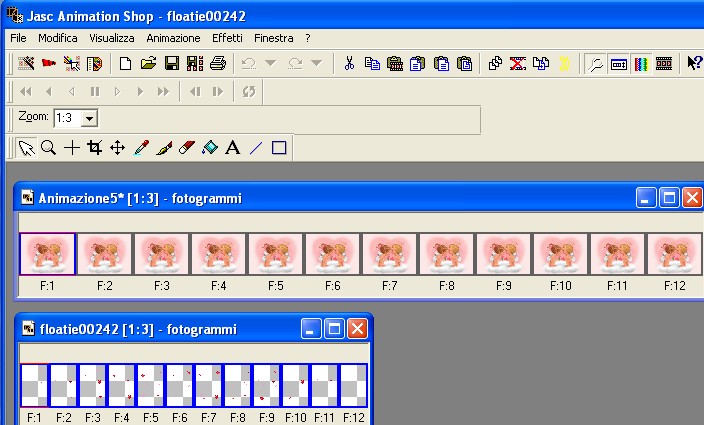Click the Copy icon
This screenshot has width=704, height=425.
(x=372, y=63)
